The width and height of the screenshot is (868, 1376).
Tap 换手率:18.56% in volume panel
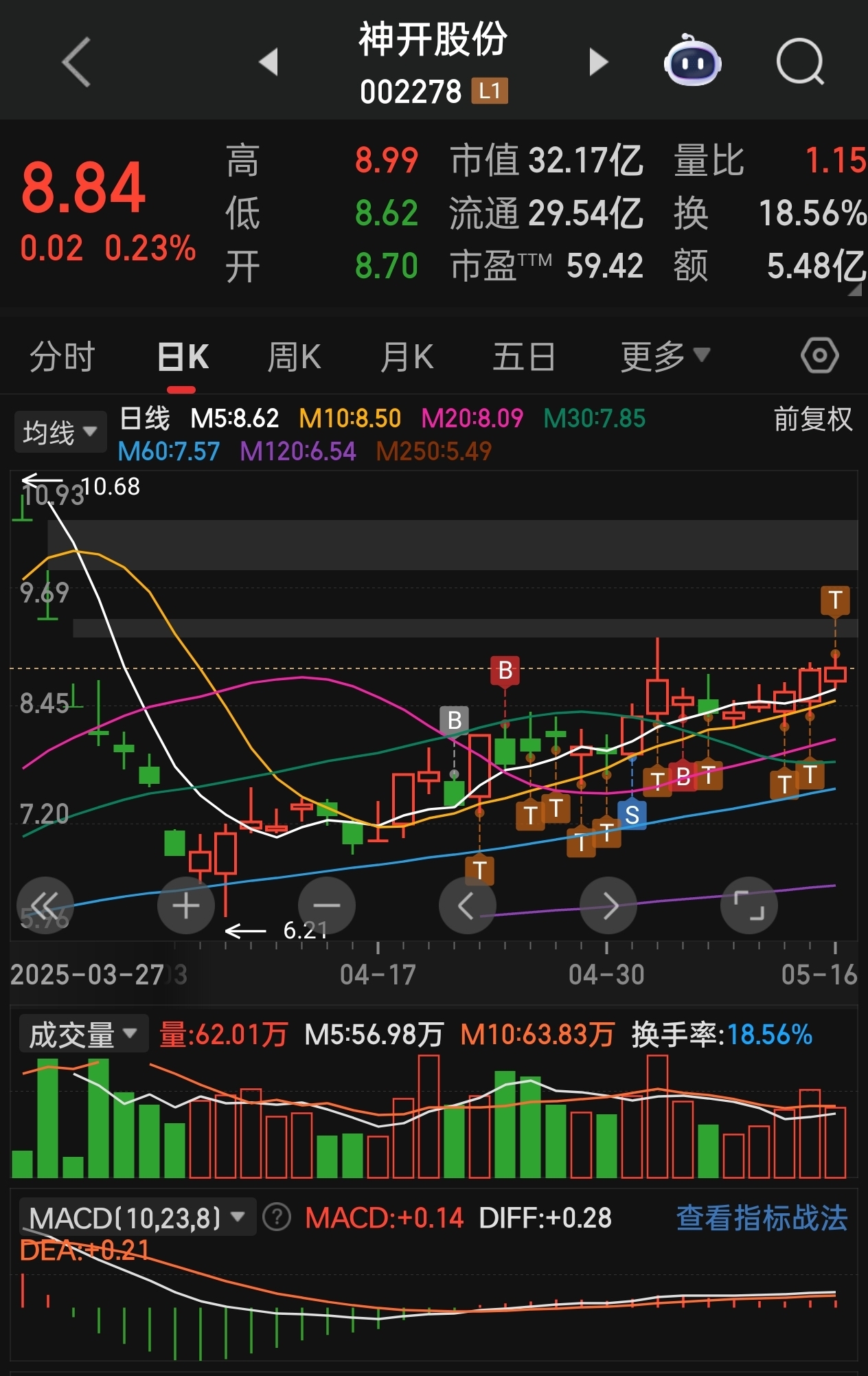click(722, 1035)
